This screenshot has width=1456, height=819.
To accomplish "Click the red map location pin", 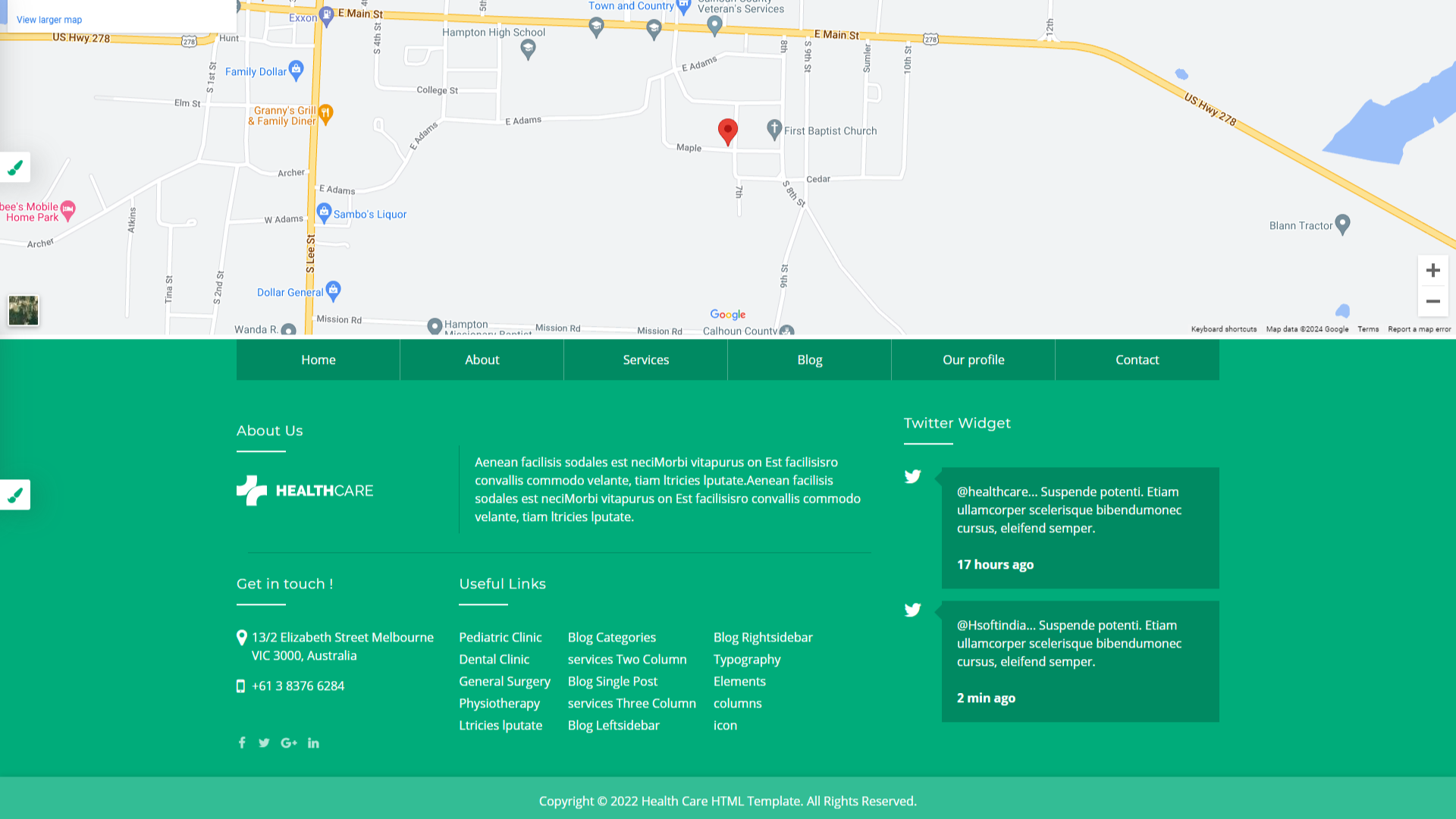I will click(x=728, y=130).
